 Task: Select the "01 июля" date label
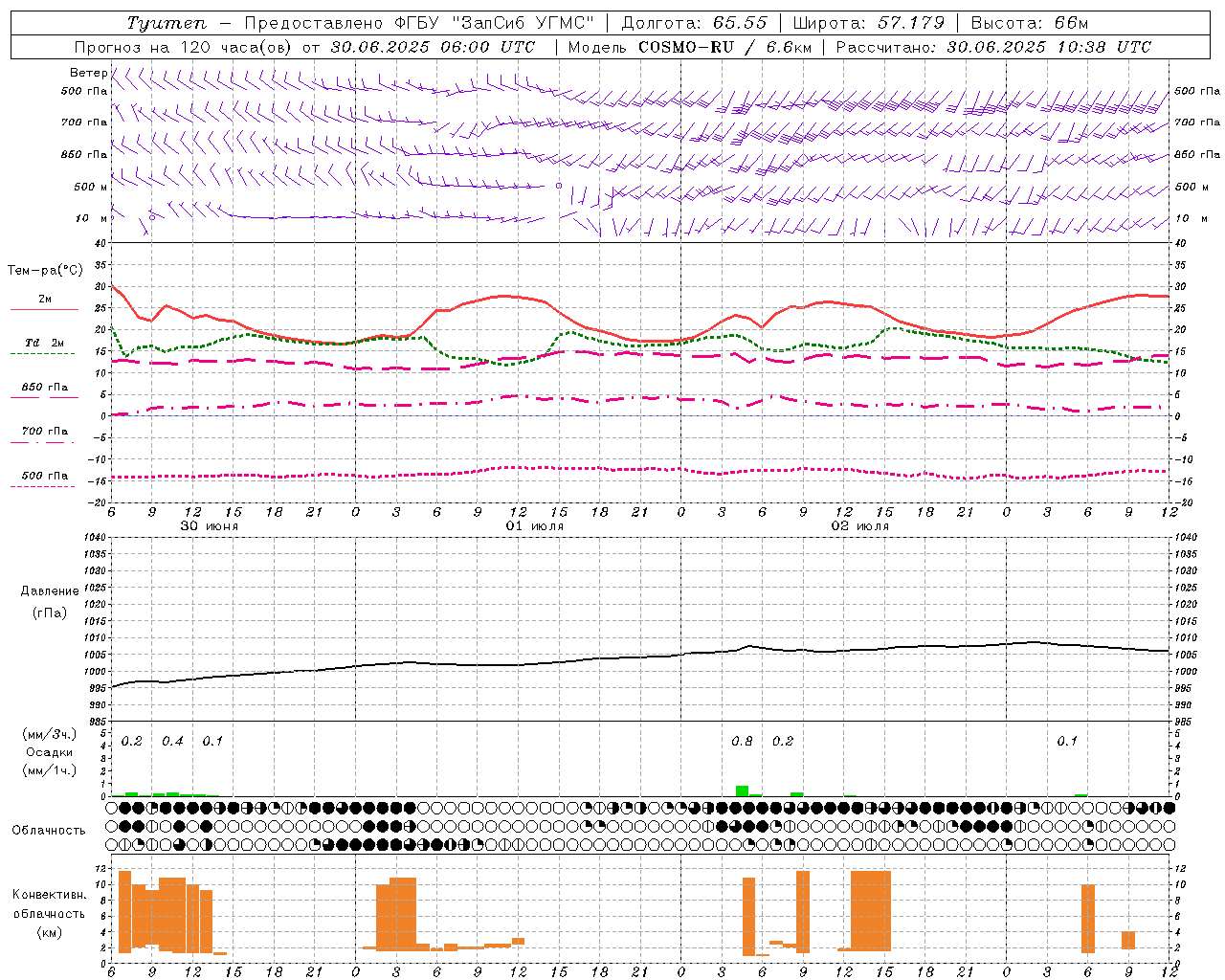pyautogui.click(x=535, y=526)
